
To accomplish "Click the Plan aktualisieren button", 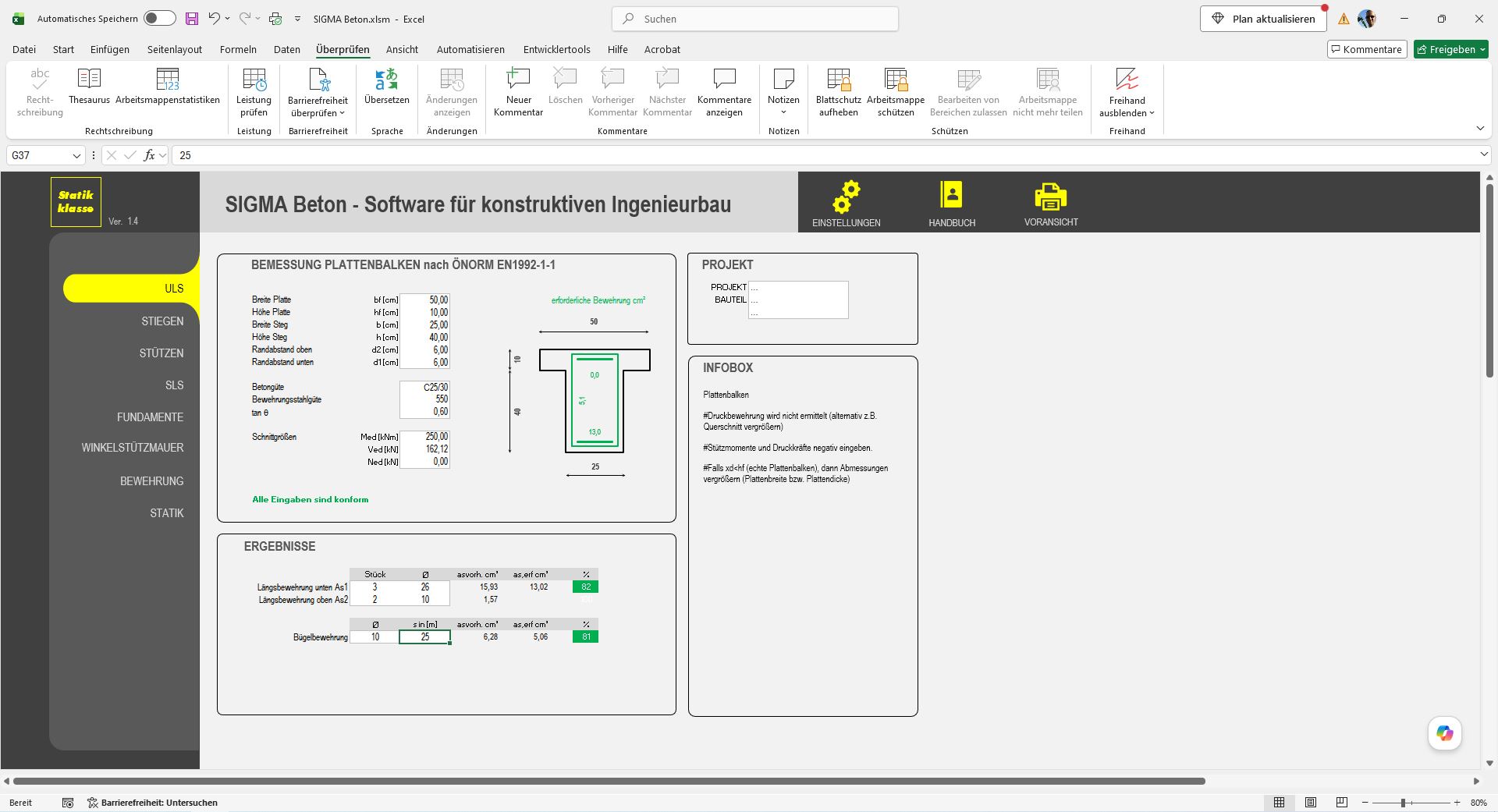I will click(1262, 19).
